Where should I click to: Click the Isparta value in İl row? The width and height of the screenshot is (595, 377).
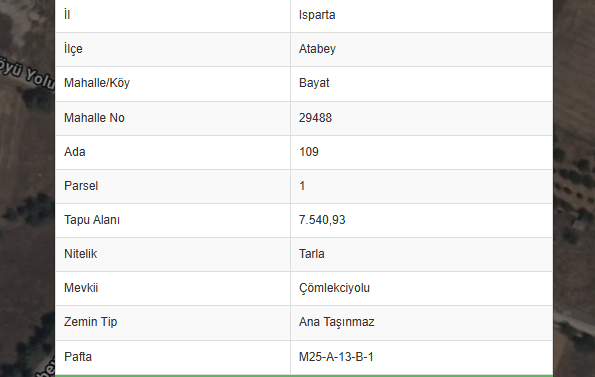(317, 15)
